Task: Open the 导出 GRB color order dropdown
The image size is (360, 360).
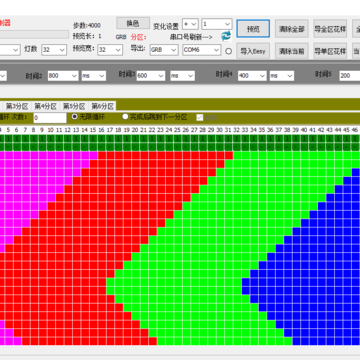Action: (164, 50)
